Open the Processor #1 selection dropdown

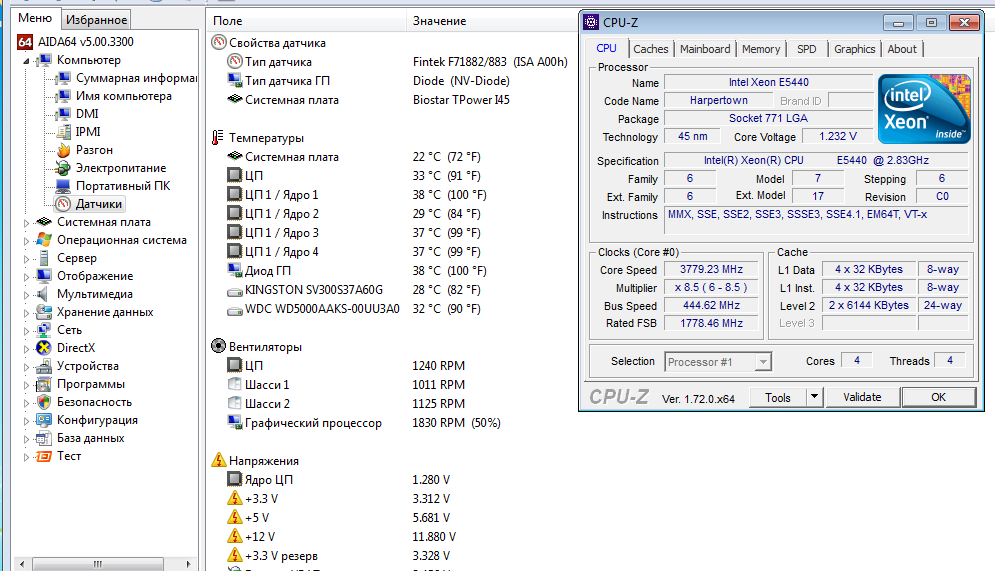click(x=763, y=362)
